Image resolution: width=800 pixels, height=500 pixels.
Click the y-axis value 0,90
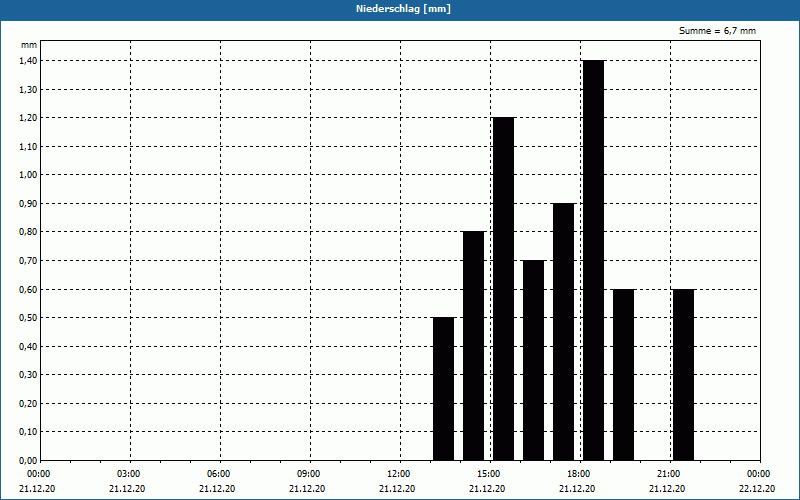click(29, 204)
